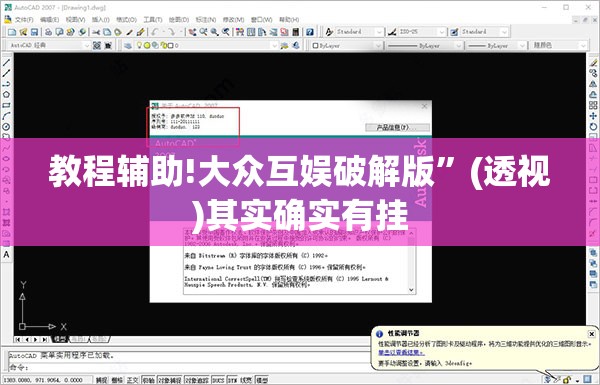
Task: Open the Layer Properties Manager icon
Action: click(127, 46)
